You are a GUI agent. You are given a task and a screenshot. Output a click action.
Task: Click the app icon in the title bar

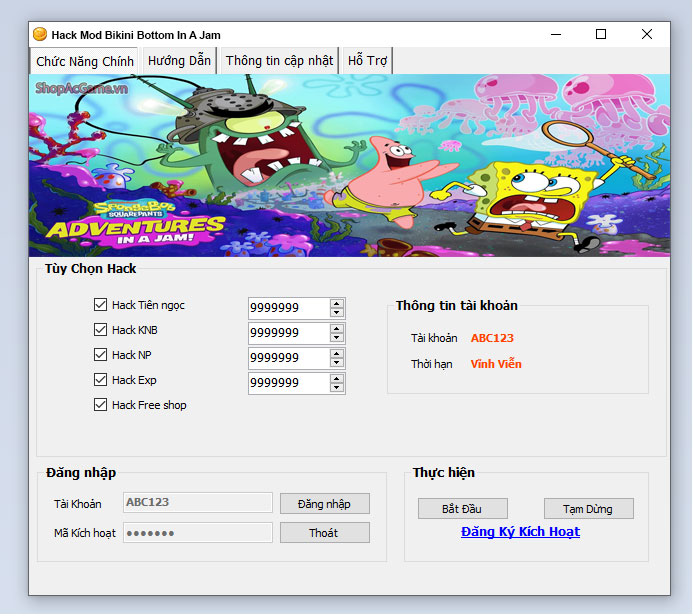[40, 34]
